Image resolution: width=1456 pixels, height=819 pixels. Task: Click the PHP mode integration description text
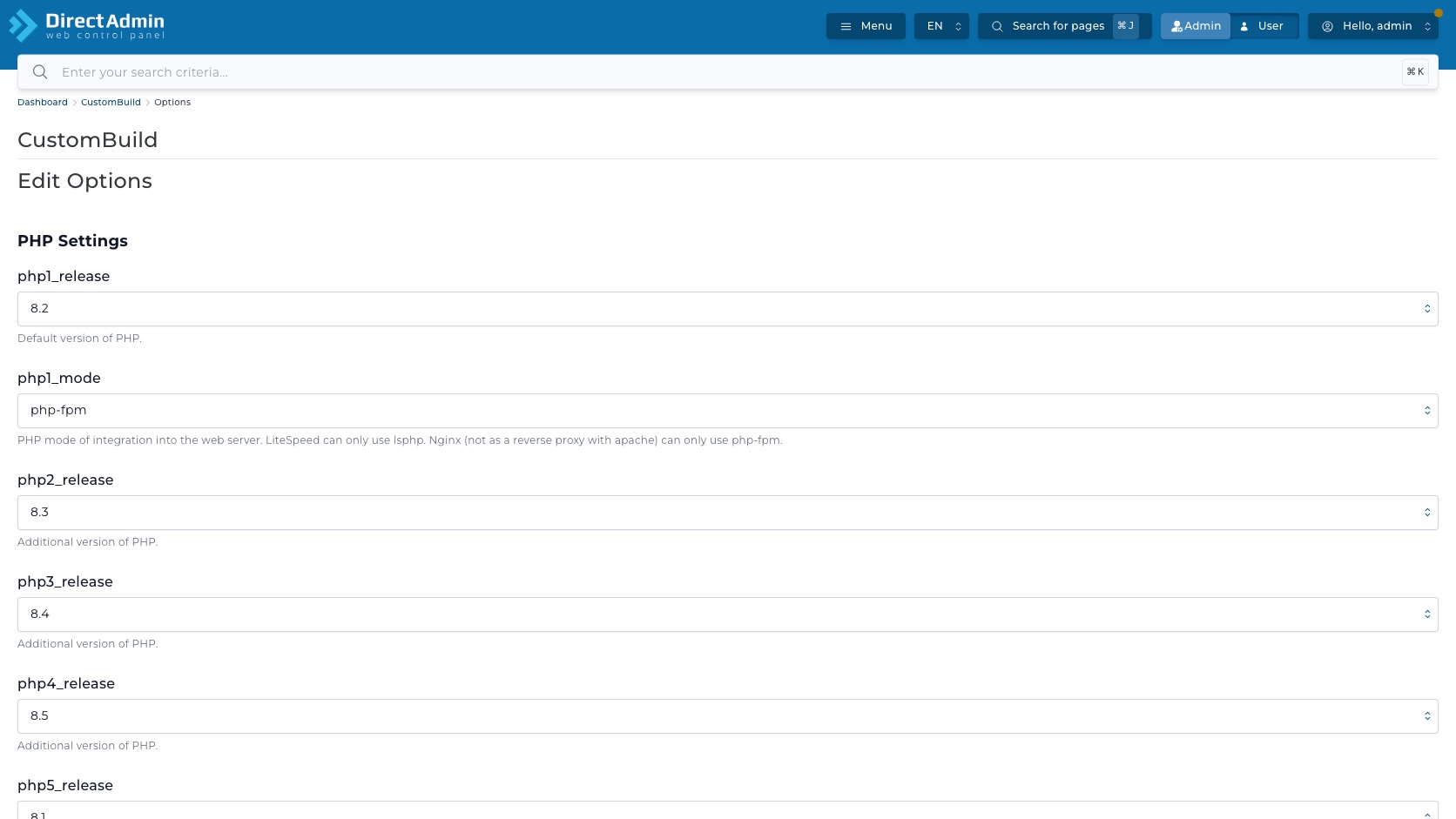[x=400, y=440]
